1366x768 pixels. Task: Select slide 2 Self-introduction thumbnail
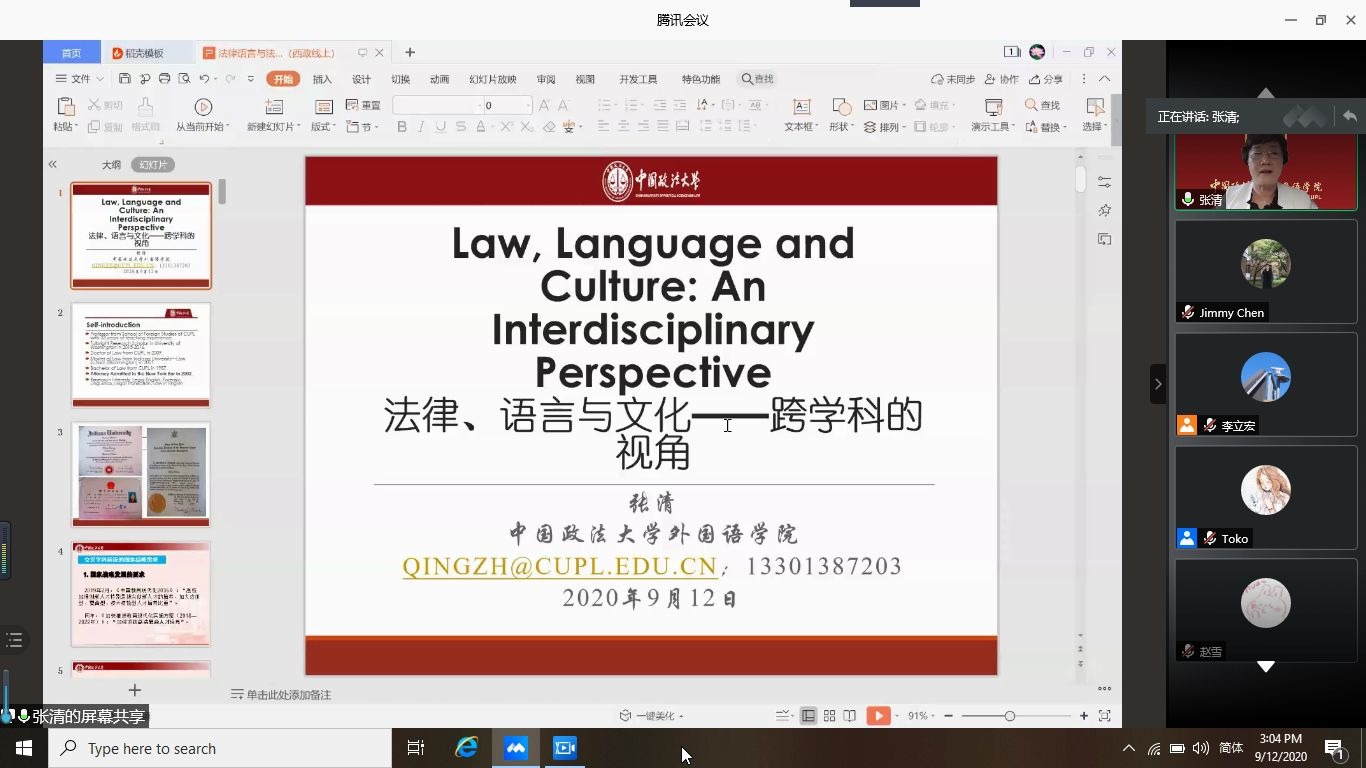141,355
